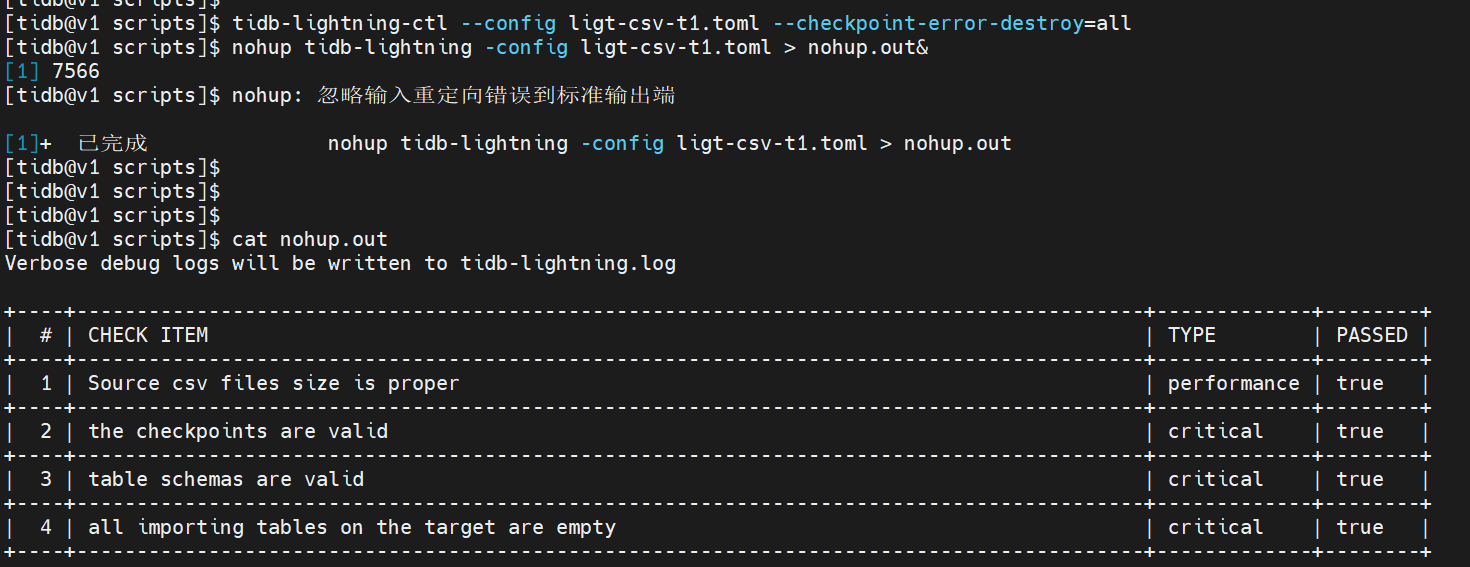Click "all importing tables on the target are empty"
Screen dimensions: 1470x567
[351, 528]
